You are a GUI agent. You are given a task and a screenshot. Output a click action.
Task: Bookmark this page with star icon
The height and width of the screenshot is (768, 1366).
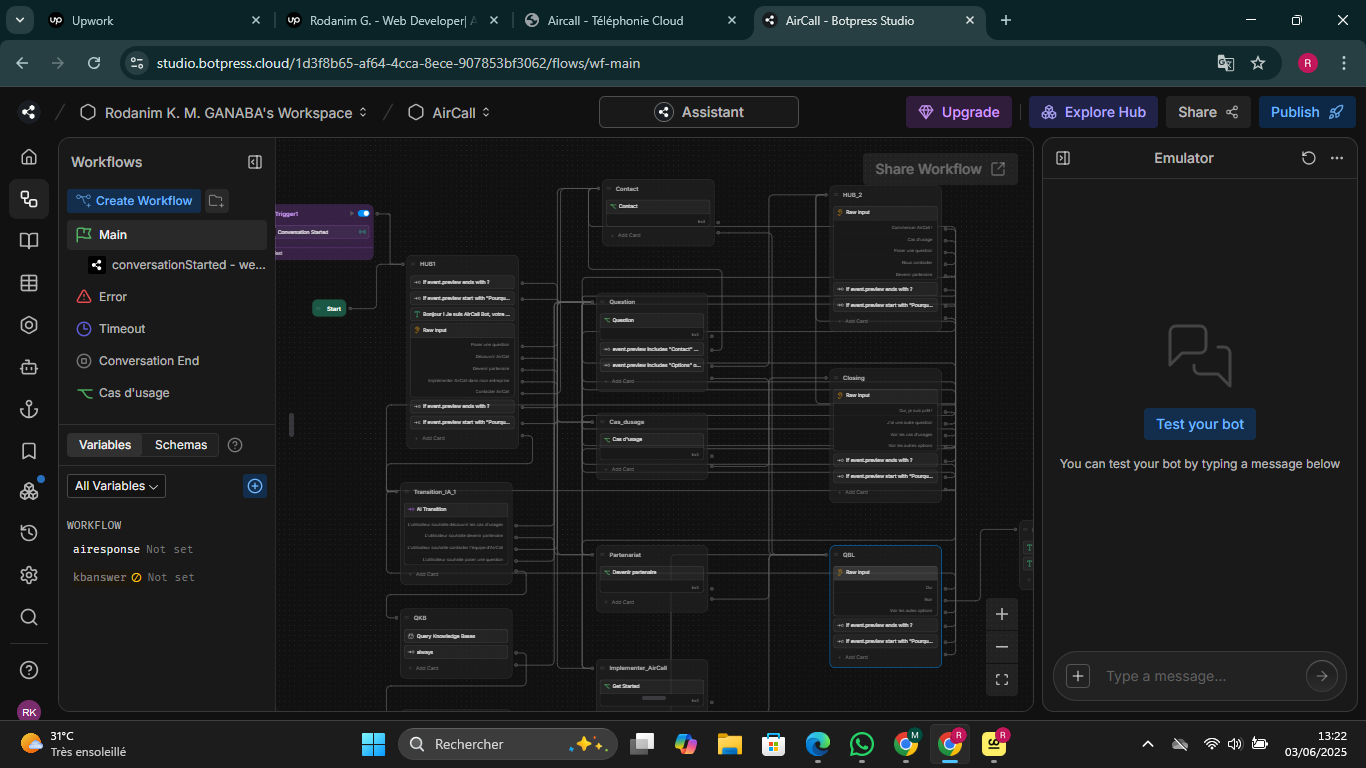1258,63
